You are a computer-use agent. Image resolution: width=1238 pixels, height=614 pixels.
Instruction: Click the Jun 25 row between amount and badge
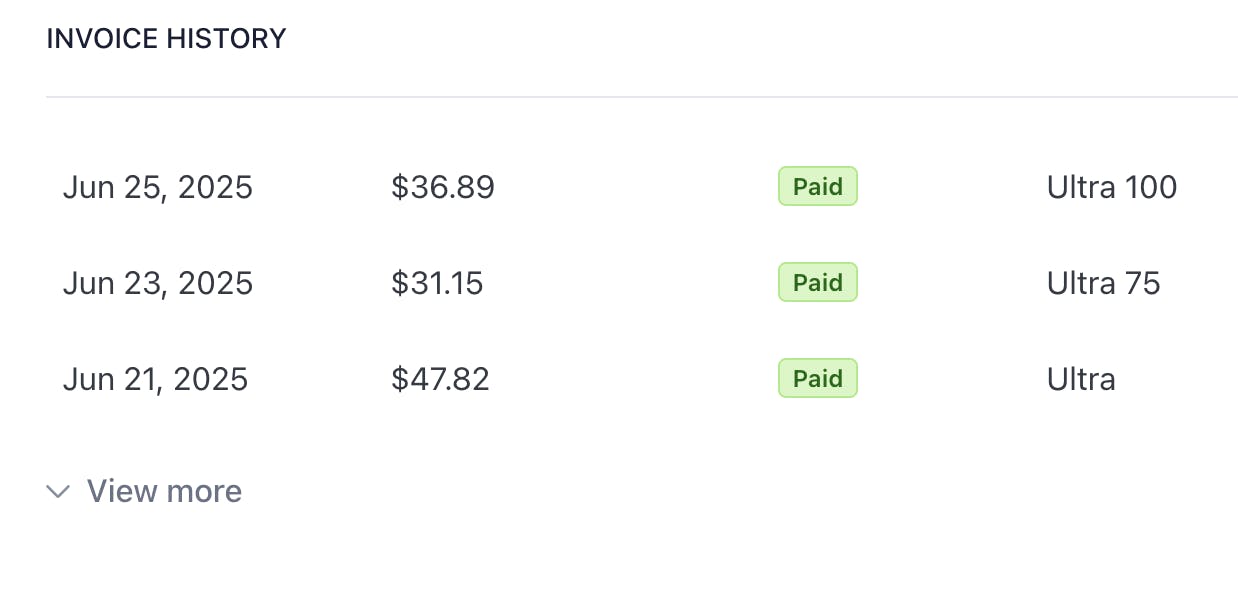tap(636, 187)
